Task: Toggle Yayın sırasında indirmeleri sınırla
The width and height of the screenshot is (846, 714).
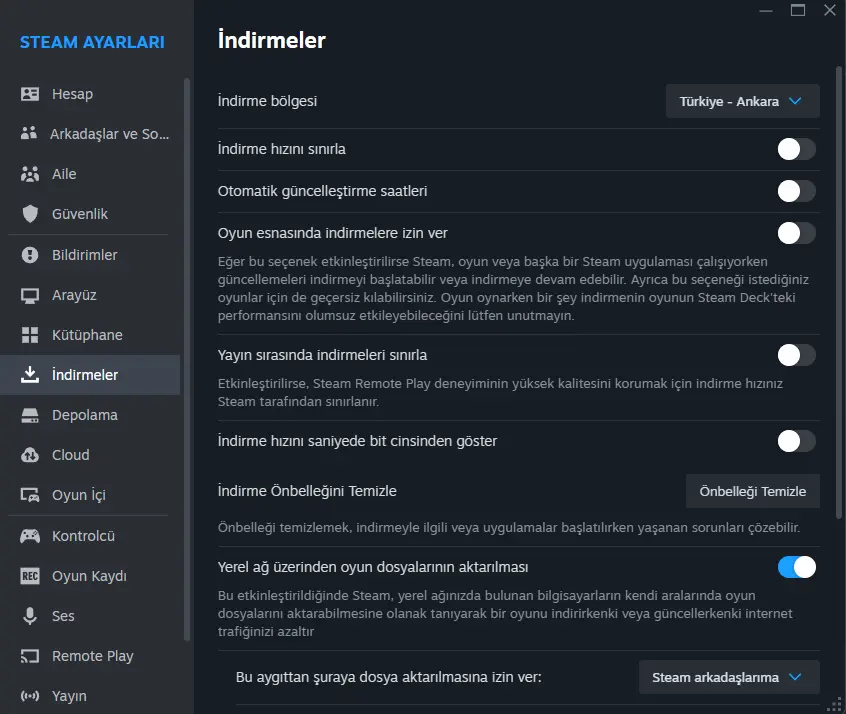Action: click(796, 355)
